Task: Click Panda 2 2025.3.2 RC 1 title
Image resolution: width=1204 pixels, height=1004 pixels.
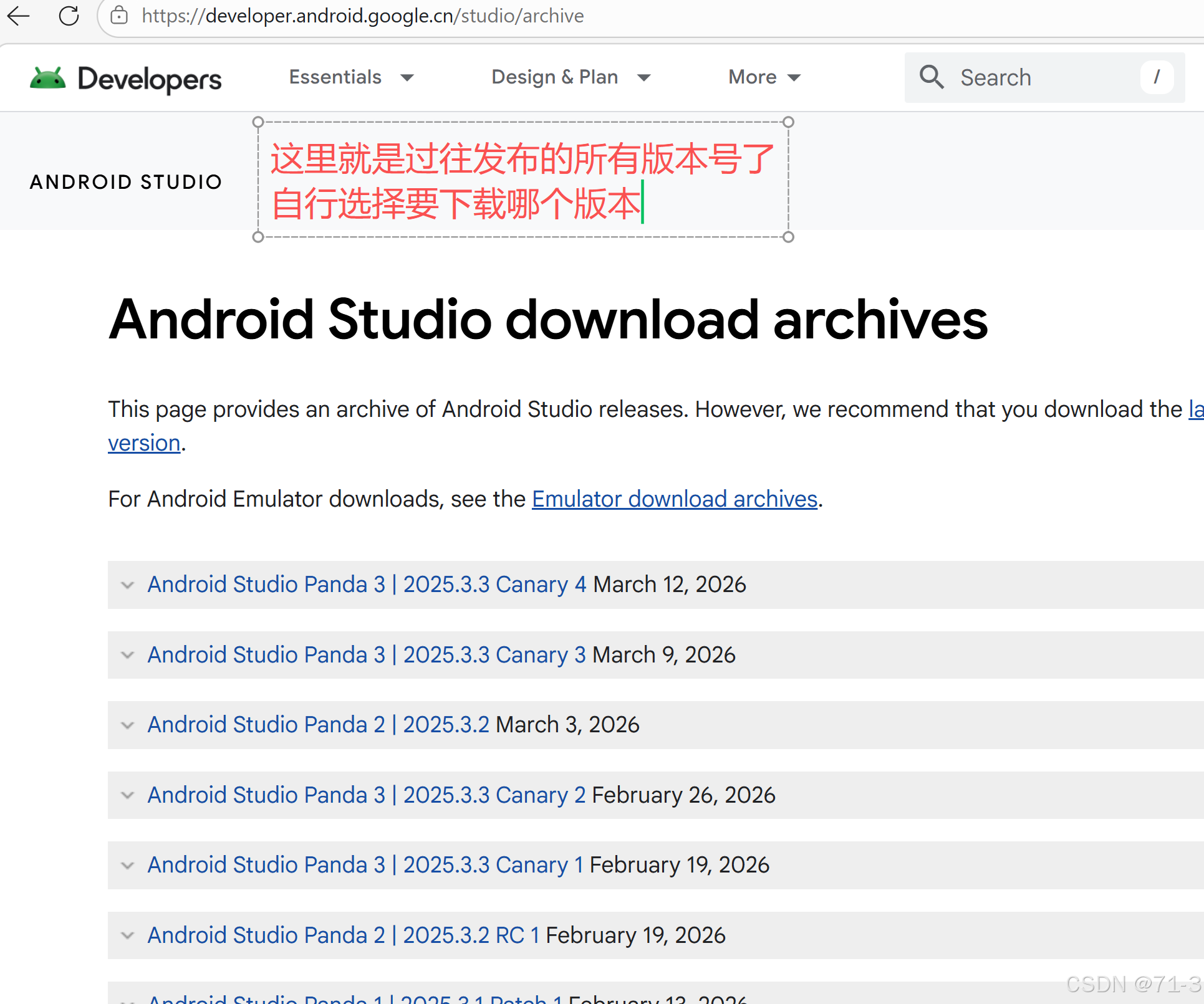Action: point(343,935)
